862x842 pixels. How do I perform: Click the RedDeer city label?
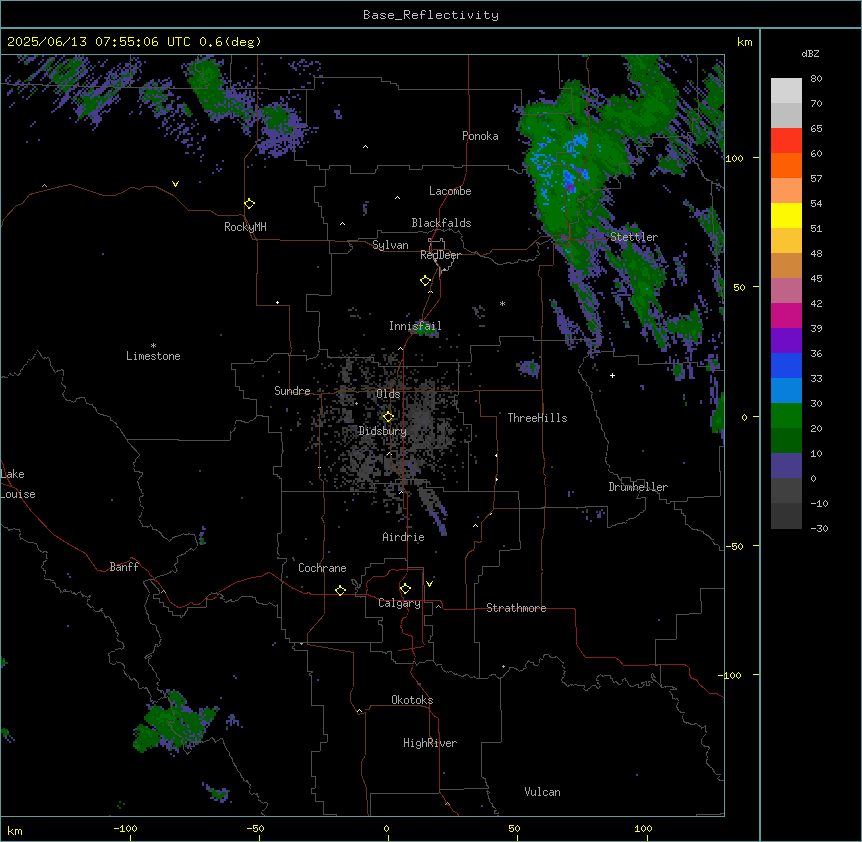[440, 255]
